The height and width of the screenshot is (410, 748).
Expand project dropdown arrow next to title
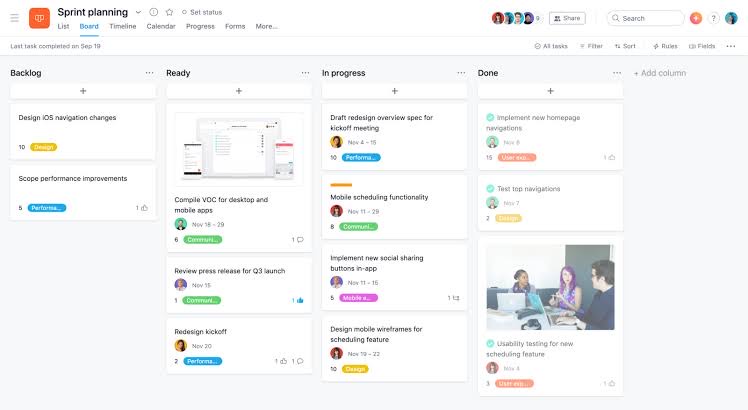pyautogui.click(x=138, y=12)
